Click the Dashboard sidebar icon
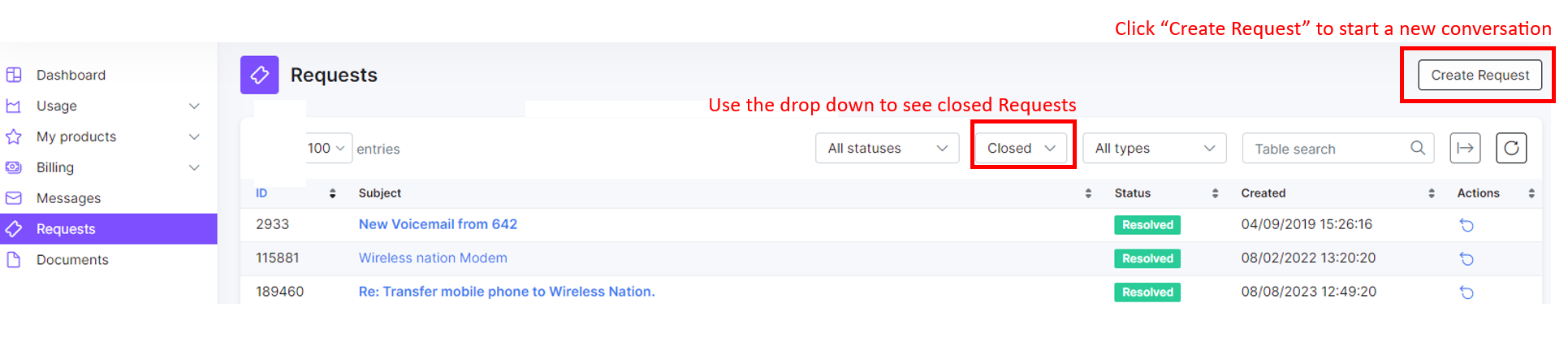Screen dimensions: 1568x338 click(x=14, y=75)
